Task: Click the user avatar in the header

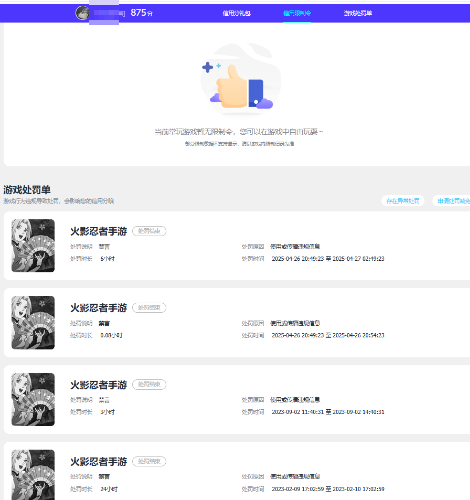Action: pyautogui.click(x=82, y=13)
